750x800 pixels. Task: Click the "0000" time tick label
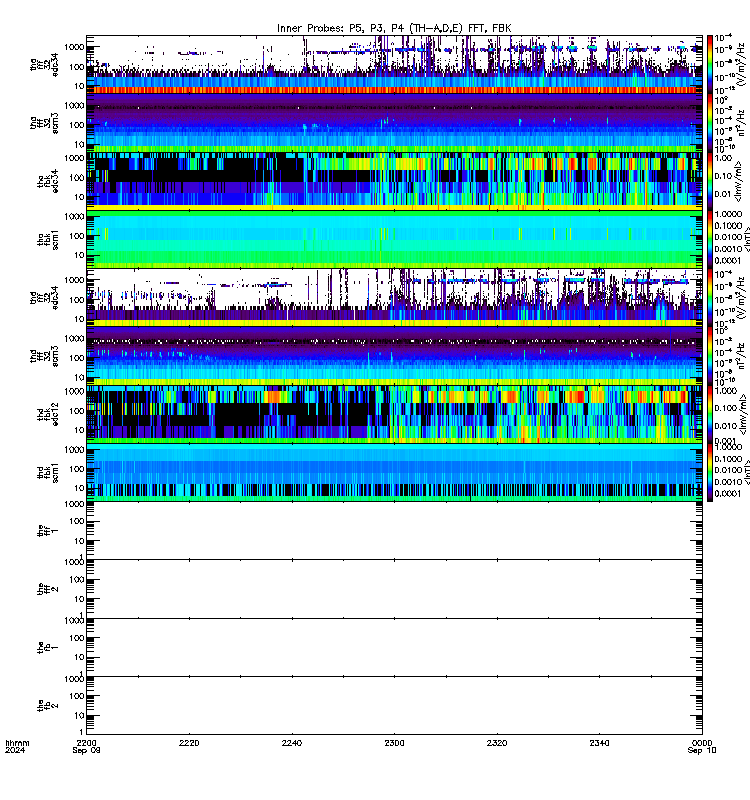point(702,743)
